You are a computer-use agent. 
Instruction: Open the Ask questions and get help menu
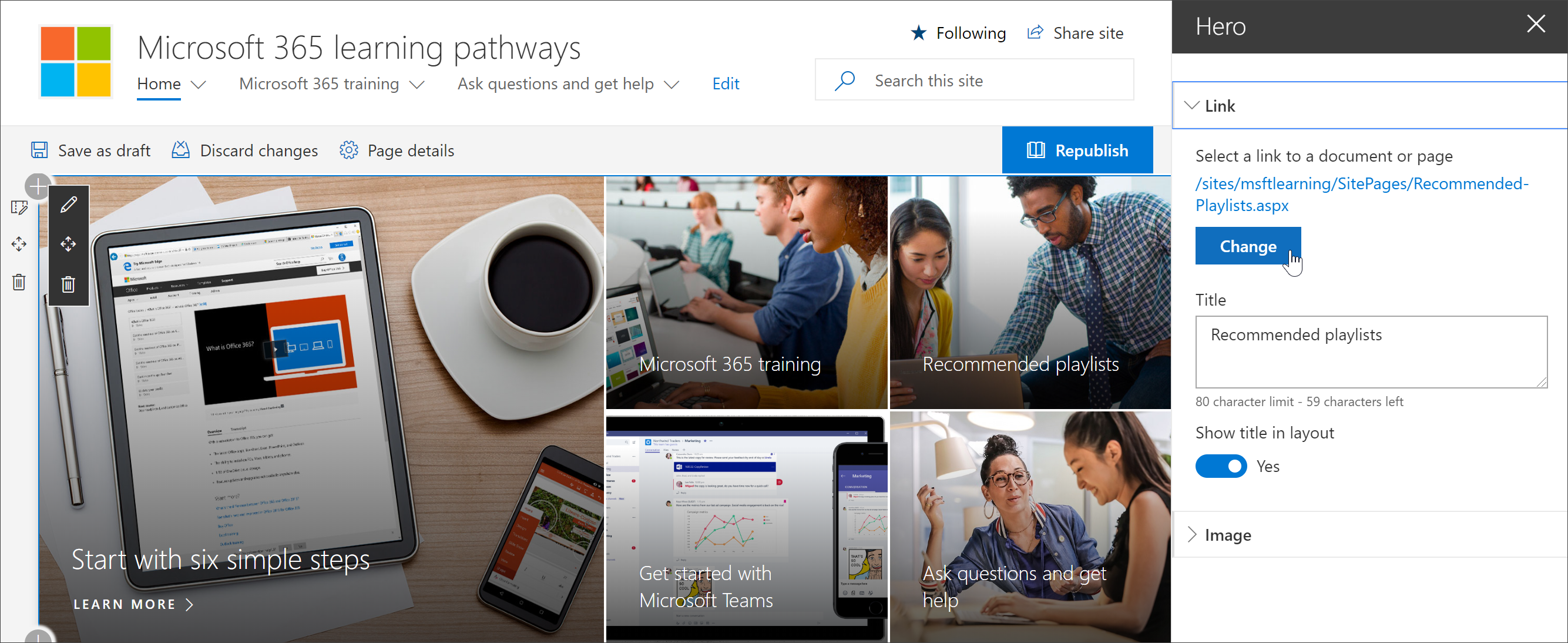[x=568, y=84]
